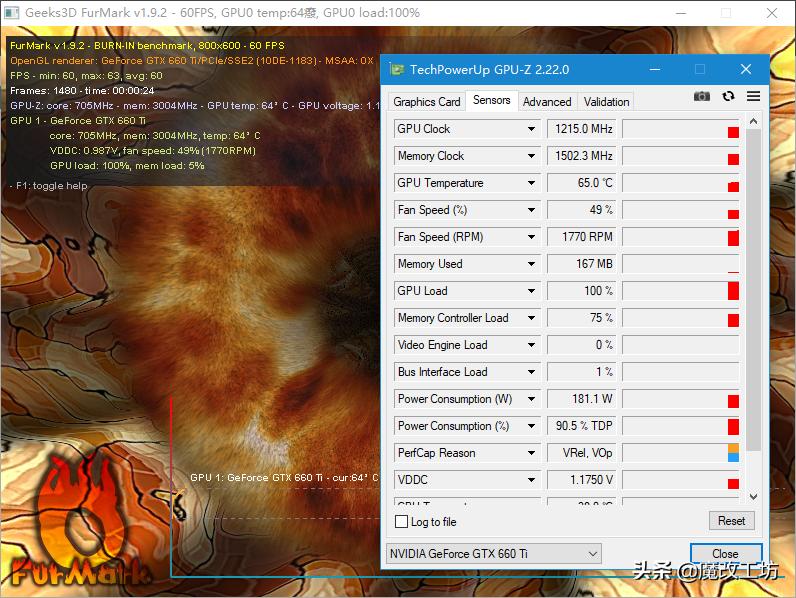Open the GPU Temperature sensor dropdown
796x598 pixels.
click(x=531, y=183)
